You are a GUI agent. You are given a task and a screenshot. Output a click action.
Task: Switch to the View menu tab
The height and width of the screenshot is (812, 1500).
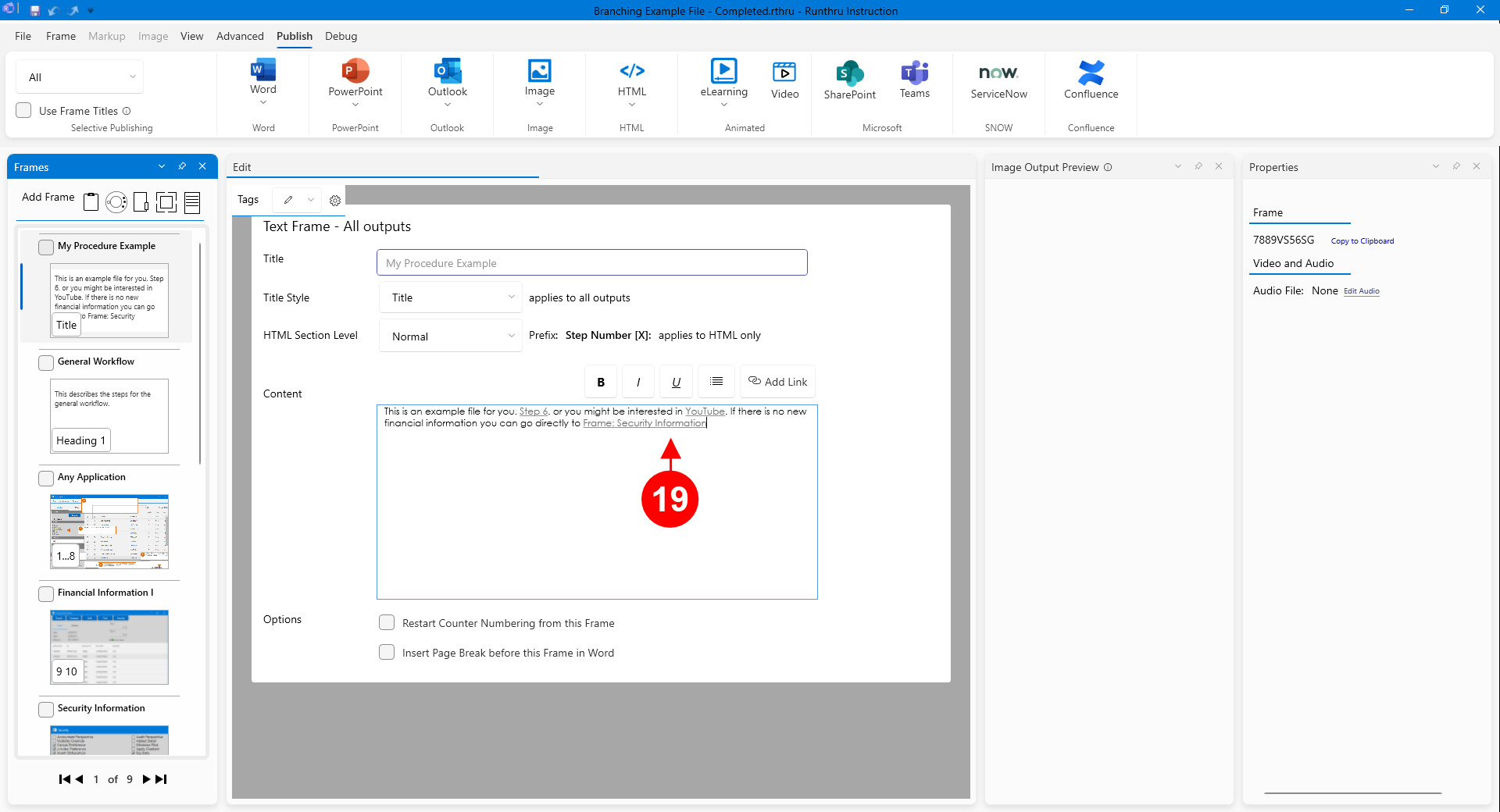click(191, 36)
